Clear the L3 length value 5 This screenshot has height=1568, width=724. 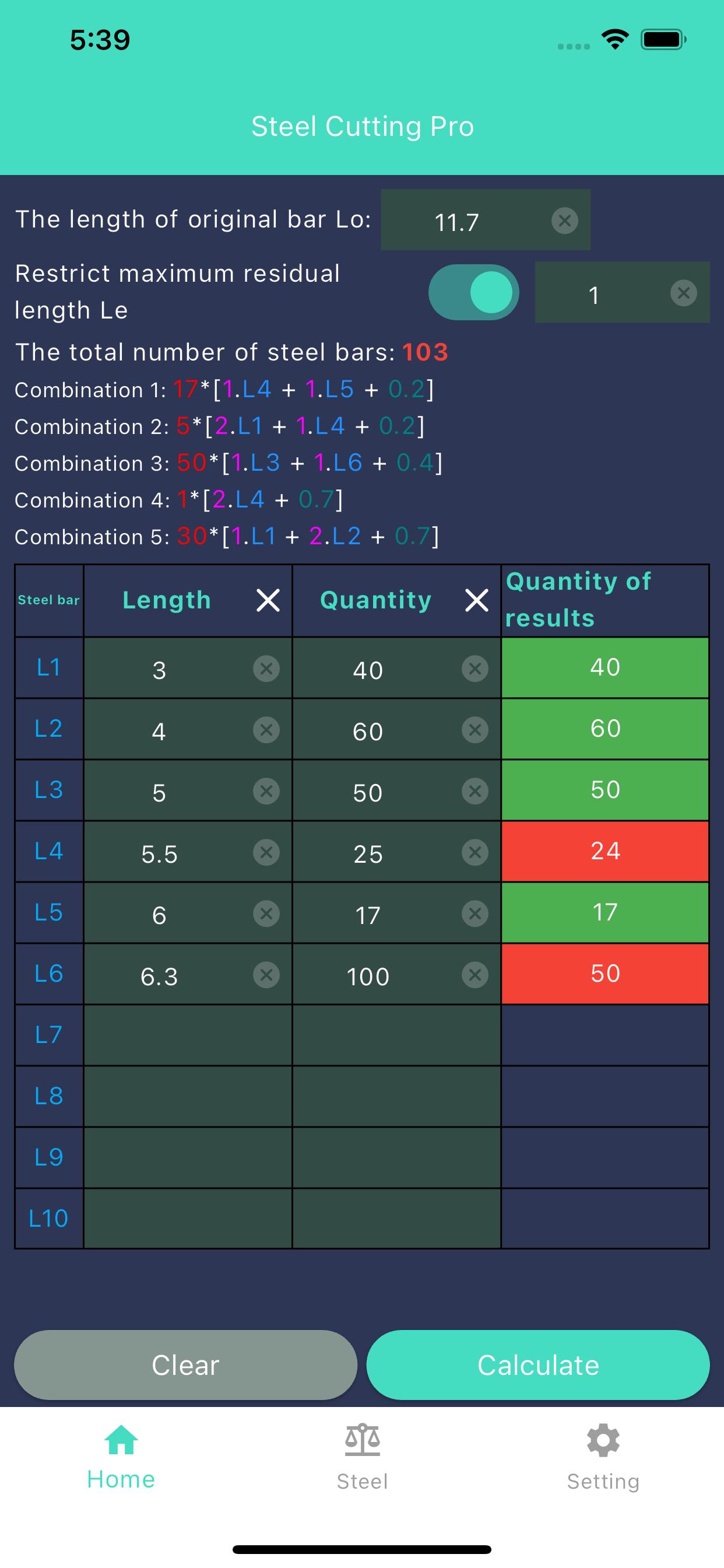266,792
